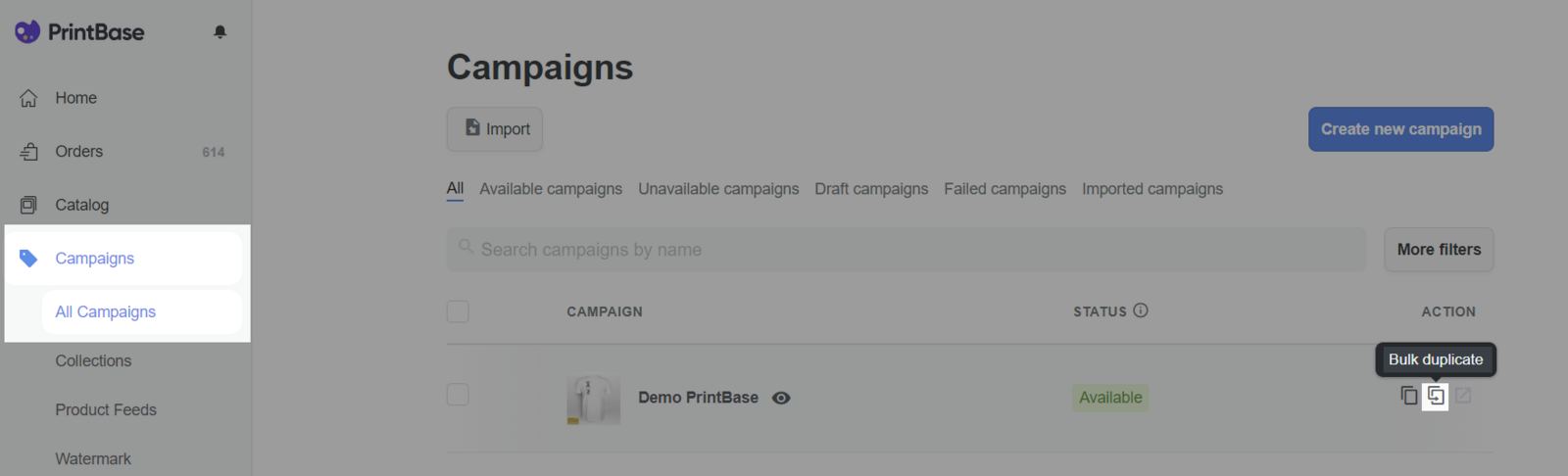
Task: Click the Import button
Action: point(495,129)
